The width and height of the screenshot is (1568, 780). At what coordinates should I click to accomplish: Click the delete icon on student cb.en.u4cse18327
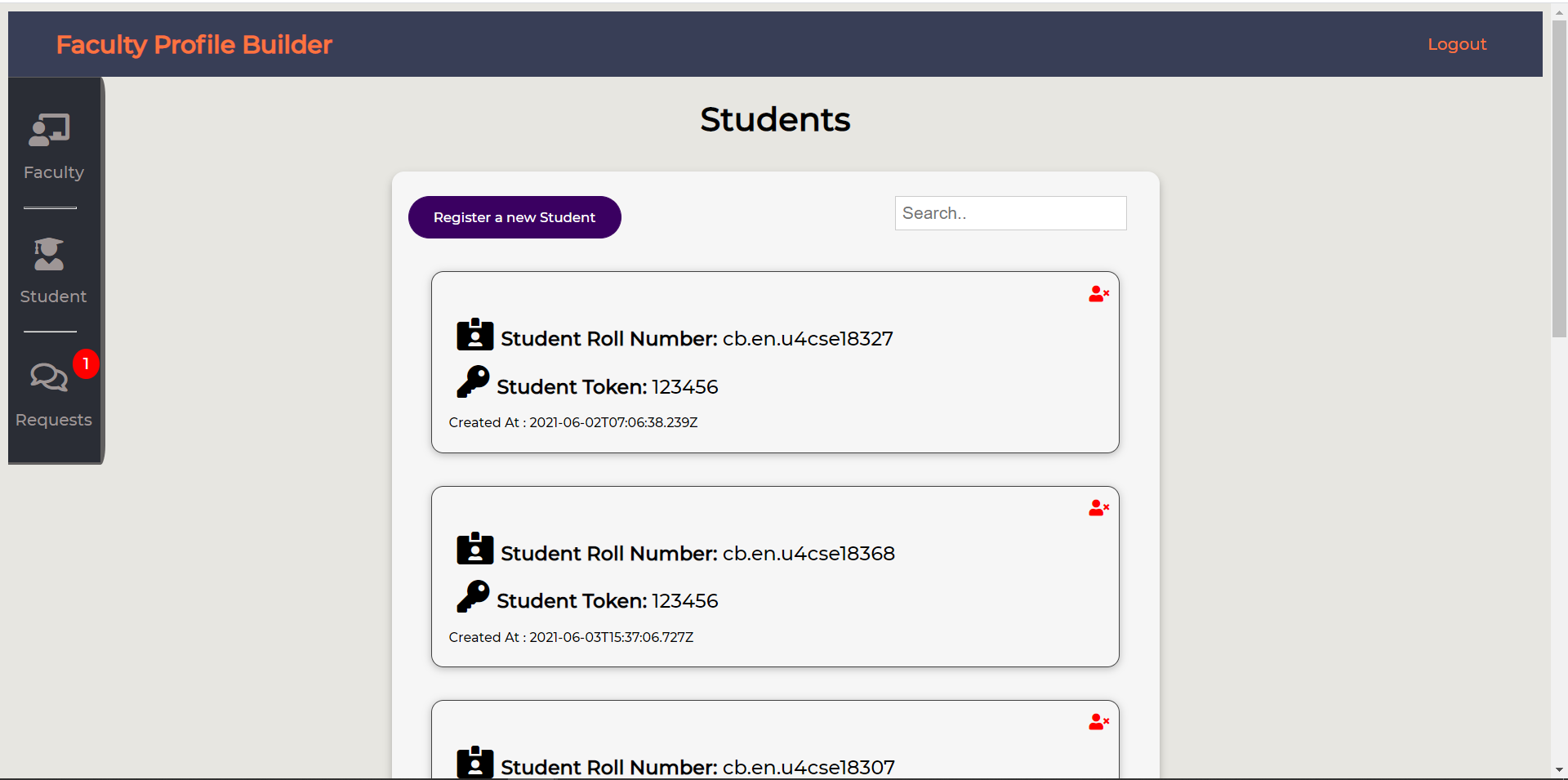(1098, 294)
